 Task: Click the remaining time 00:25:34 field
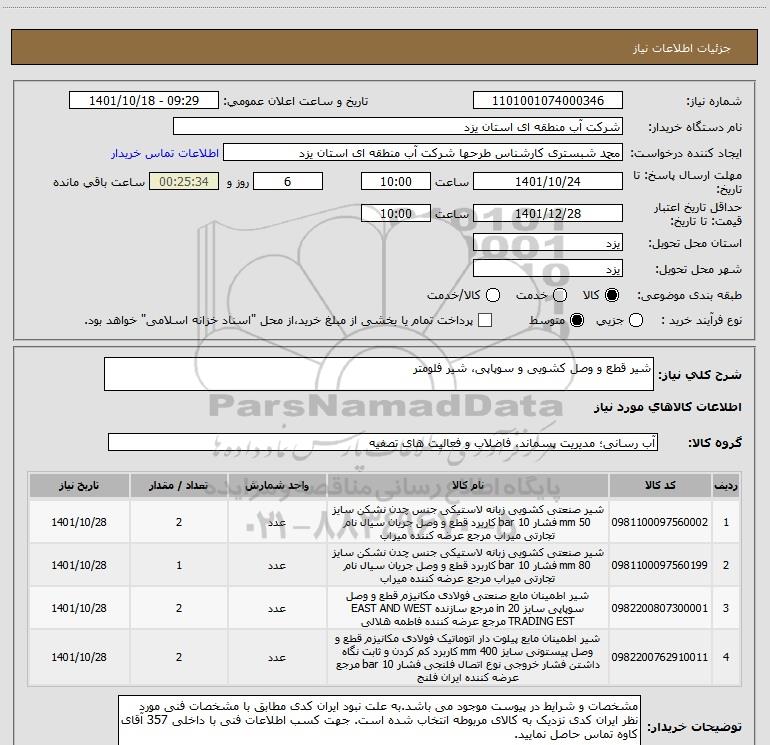(x=184, y=182)
